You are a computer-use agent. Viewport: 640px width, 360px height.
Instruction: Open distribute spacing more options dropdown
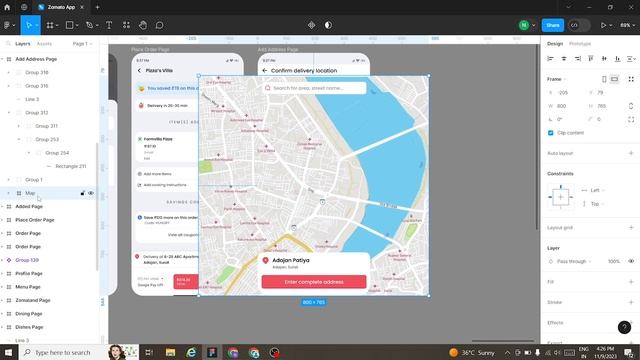(631, 59)
